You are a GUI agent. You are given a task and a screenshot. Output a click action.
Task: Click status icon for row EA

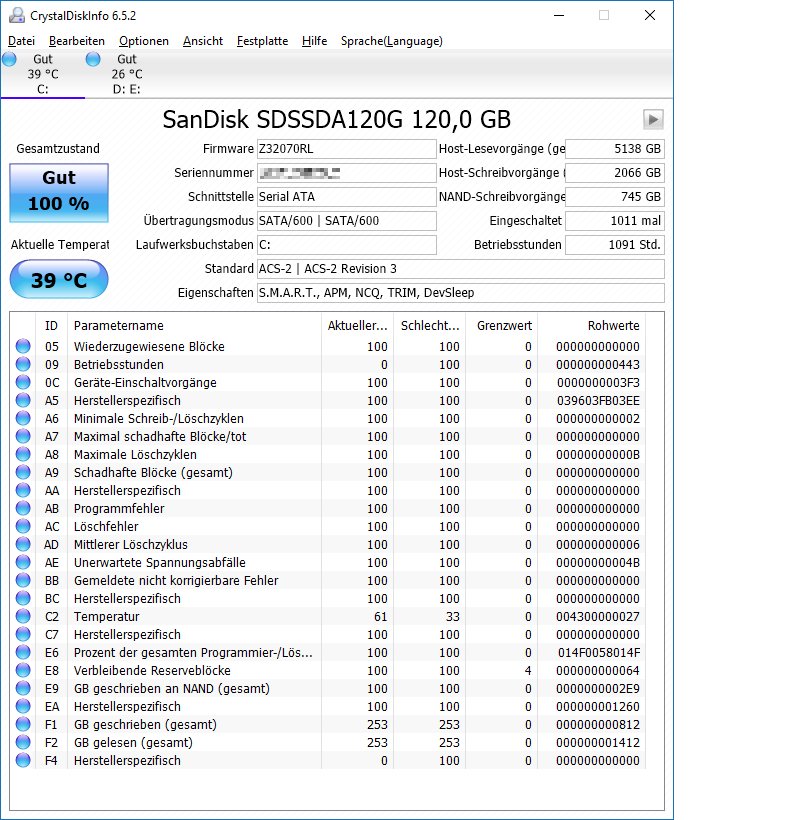coord(23,706)
